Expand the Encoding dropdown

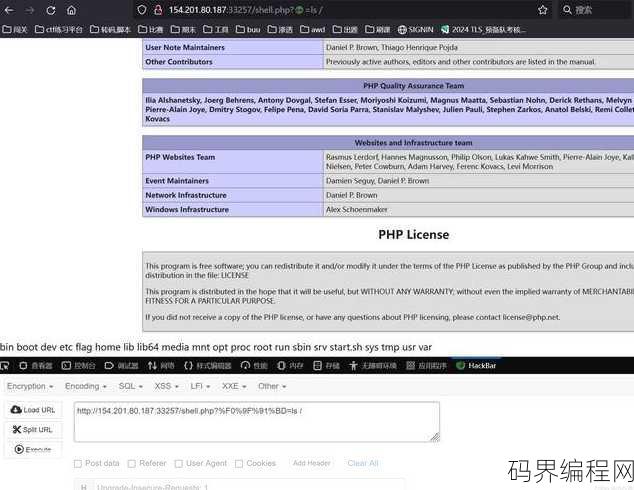click(86, 387)
